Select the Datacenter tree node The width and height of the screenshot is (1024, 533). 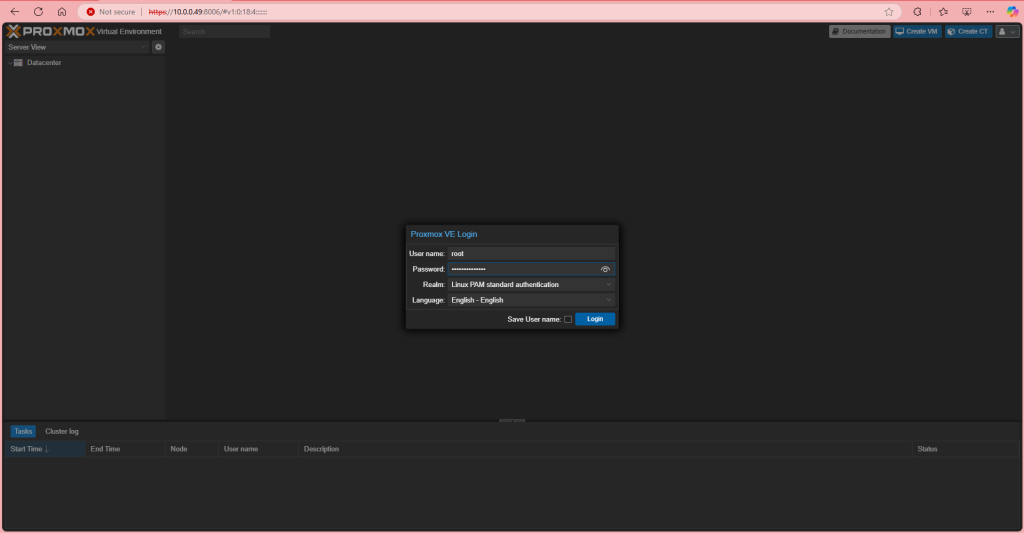[44, 63]
